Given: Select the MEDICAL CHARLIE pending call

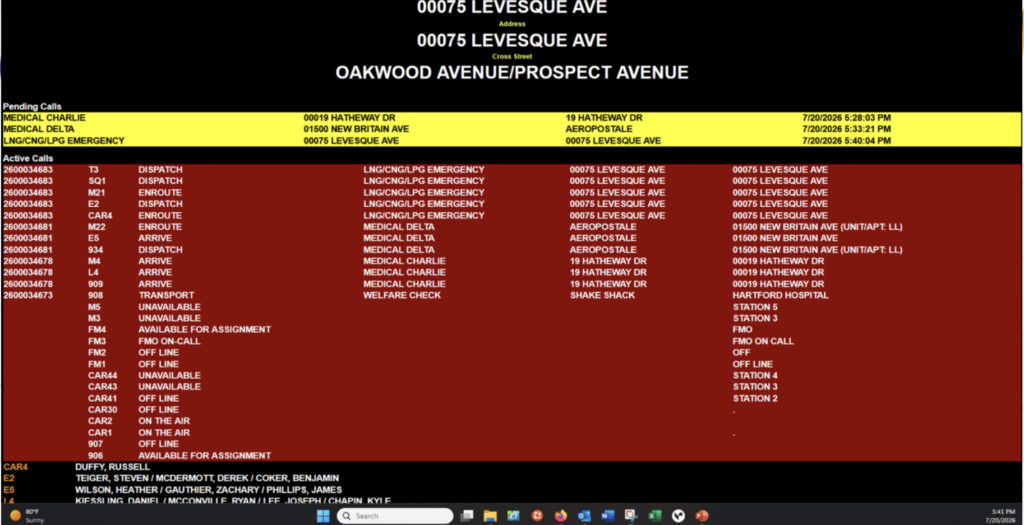Looking at the screenshot, I should coord(44,118).
